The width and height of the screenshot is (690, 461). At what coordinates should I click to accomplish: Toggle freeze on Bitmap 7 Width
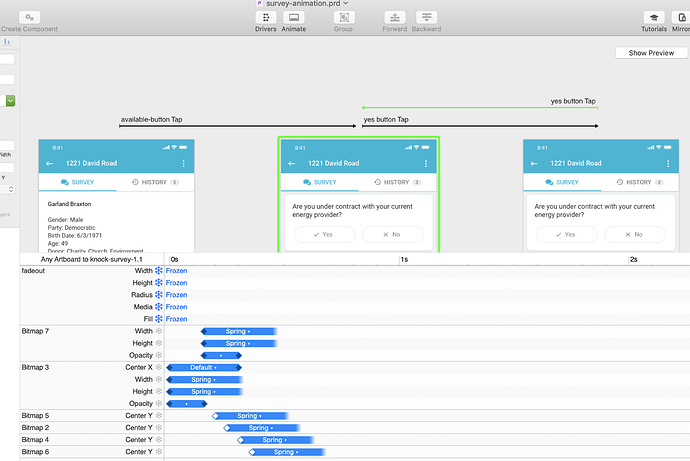[159, 331]
